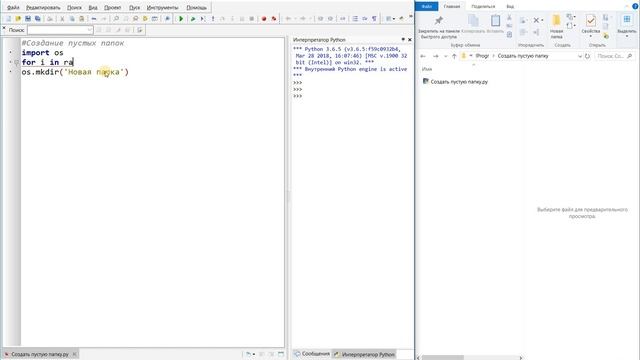This screenshot has height=360, width=640.
Task: Open the Delete dropdown arrow in Explorer ribbon
Action: pyautogui.click(x=542, y=20)
